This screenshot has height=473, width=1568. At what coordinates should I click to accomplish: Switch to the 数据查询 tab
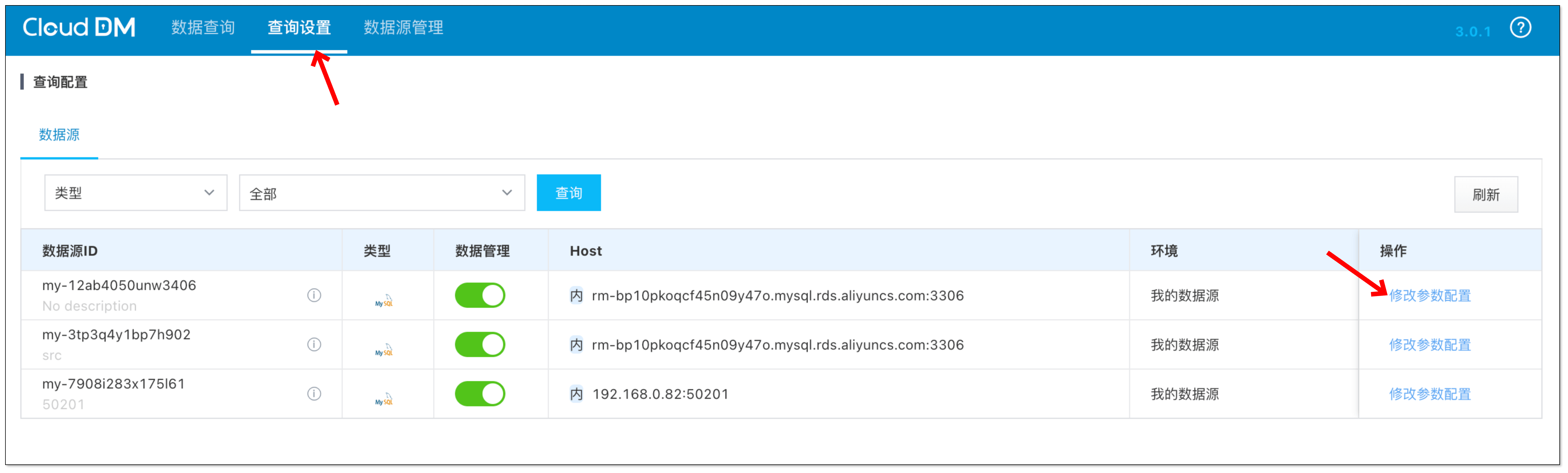[x=203, y=27]
